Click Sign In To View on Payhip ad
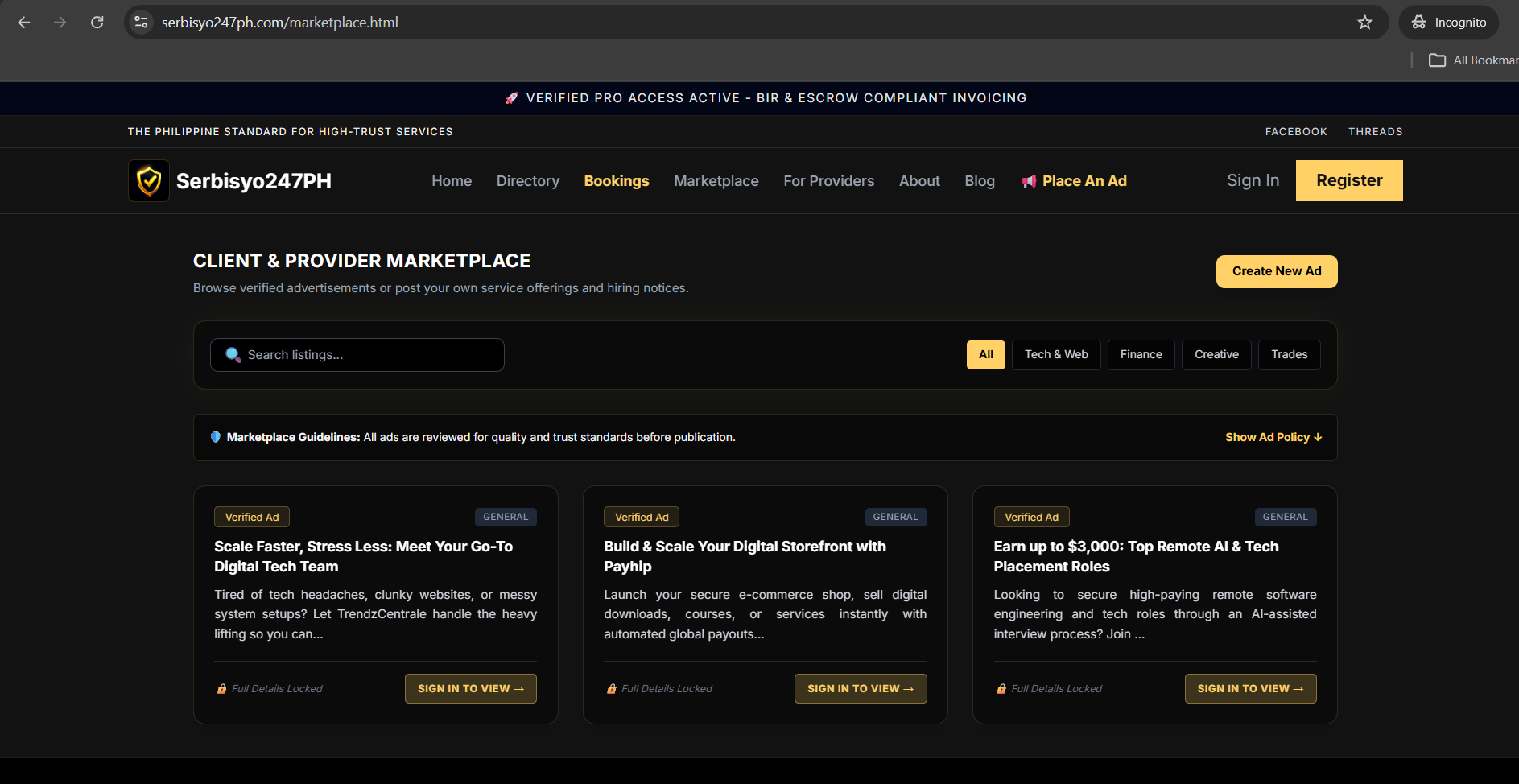The height and width of the screenshot is (784, 1519). pos(861,688)
